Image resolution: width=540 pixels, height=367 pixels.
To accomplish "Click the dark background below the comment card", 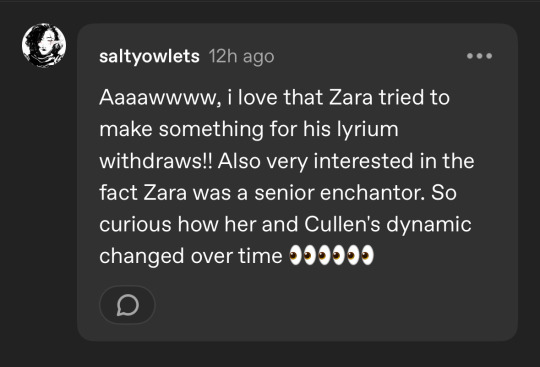I will [270, 355].
